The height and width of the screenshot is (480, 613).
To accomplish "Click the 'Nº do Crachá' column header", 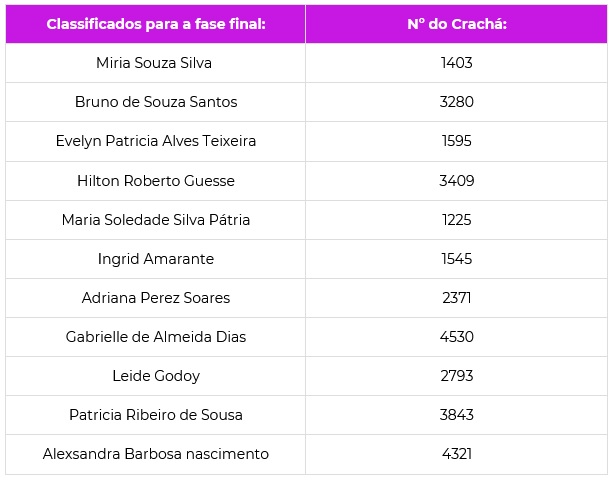I will 457,24.
